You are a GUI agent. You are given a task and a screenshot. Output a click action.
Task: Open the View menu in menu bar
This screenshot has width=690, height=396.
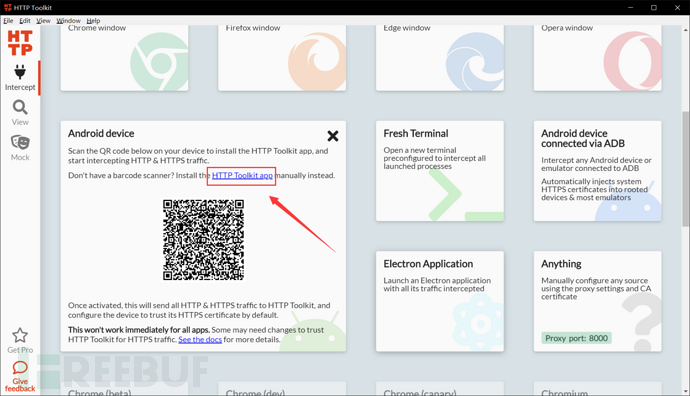tap(43, 21)
